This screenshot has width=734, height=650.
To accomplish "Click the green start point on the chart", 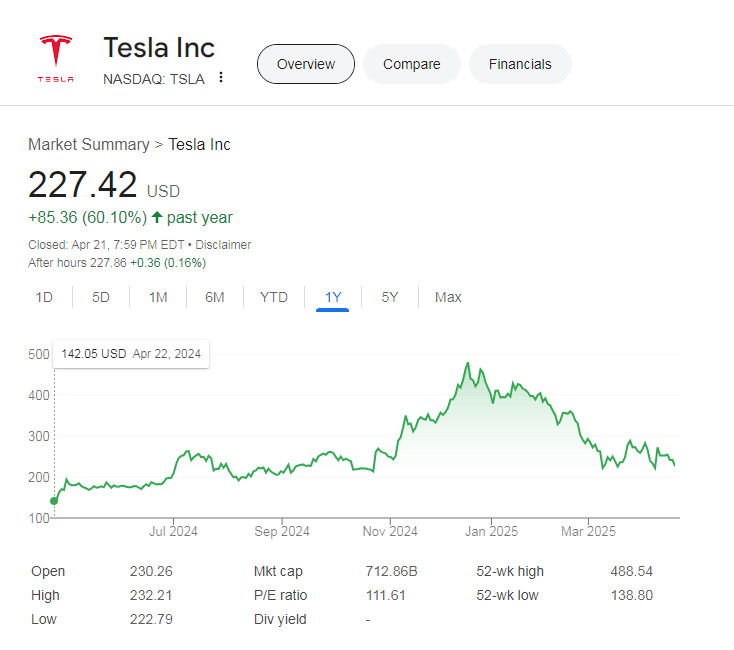I will (54, 501).
